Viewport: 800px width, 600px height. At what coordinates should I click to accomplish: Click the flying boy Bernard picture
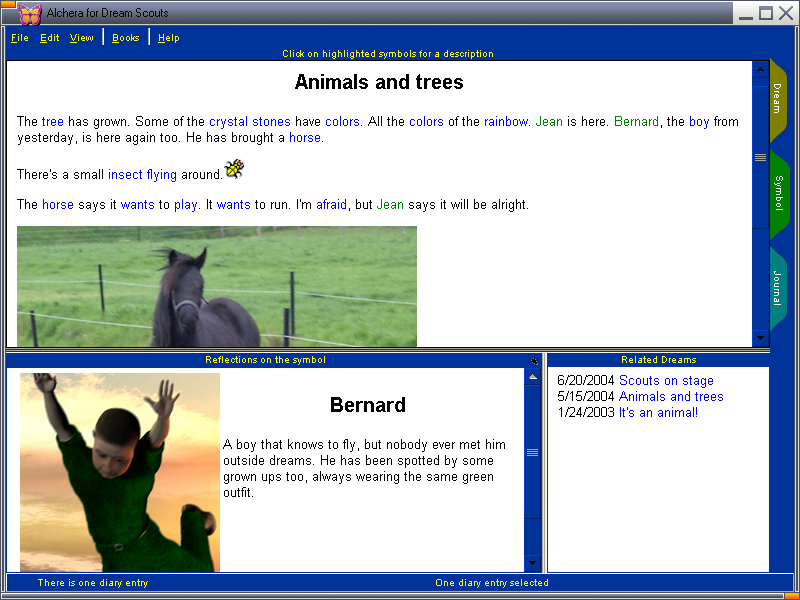(120, 472)
